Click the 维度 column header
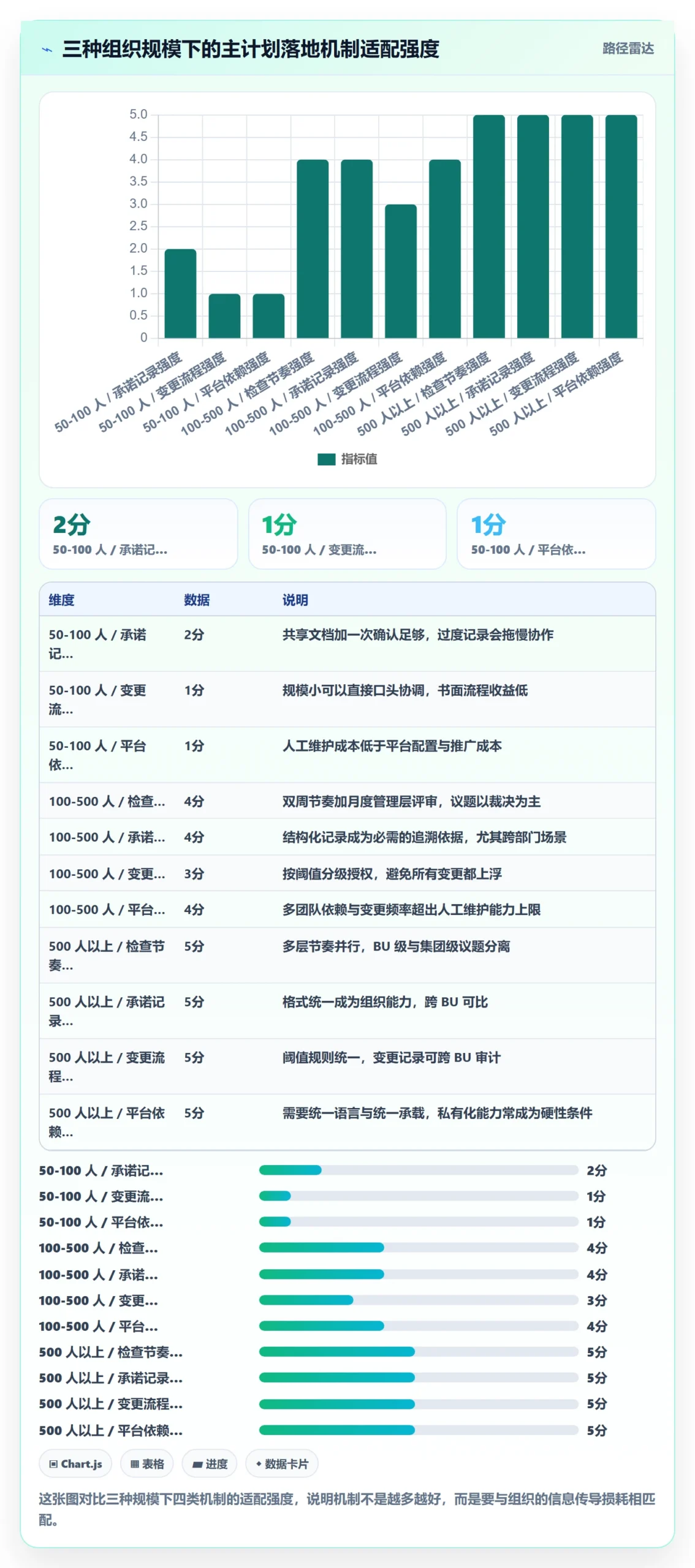The width and height of the screenshot is (695, 1568). tap(62, 600)
